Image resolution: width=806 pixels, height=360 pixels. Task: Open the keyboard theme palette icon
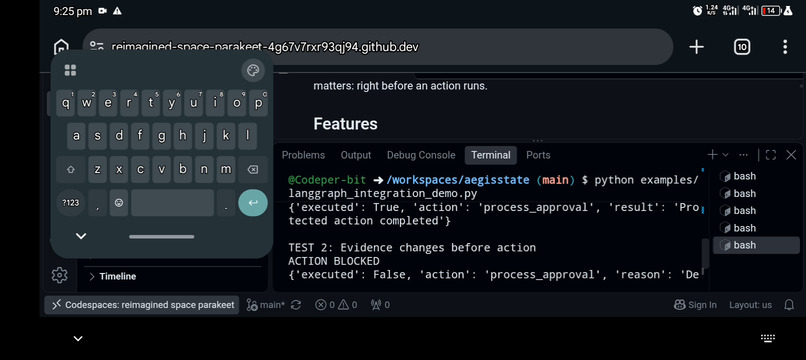pos(253,70)
